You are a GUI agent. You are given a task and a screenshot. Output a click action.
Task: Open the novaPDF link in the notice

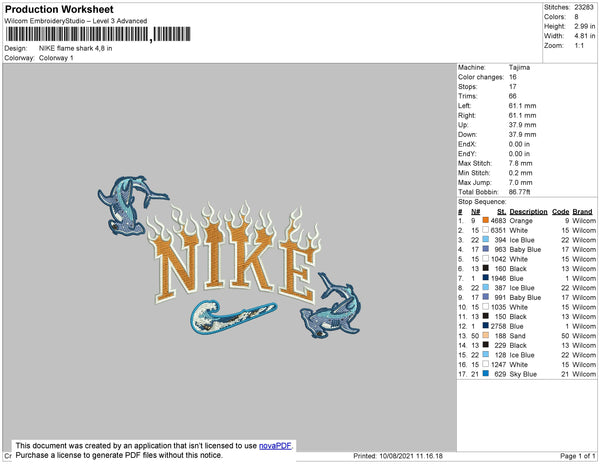(x=275, y=446)
